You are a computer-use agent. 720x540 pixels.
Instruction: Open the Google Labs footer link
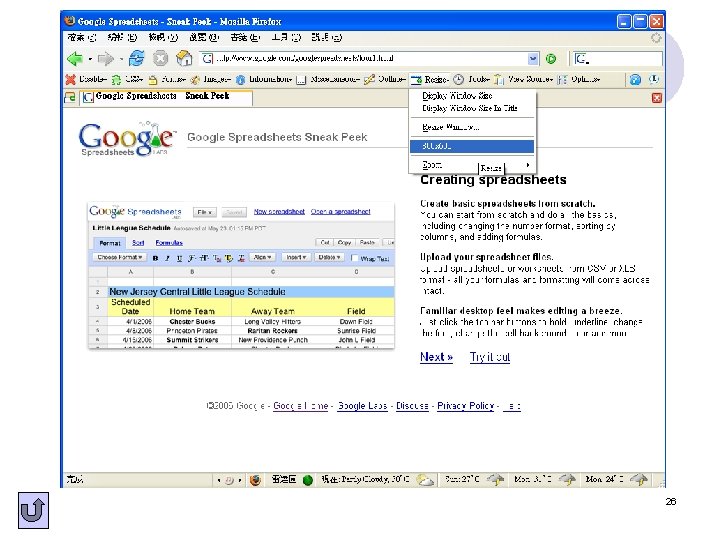tap(362, 406)
